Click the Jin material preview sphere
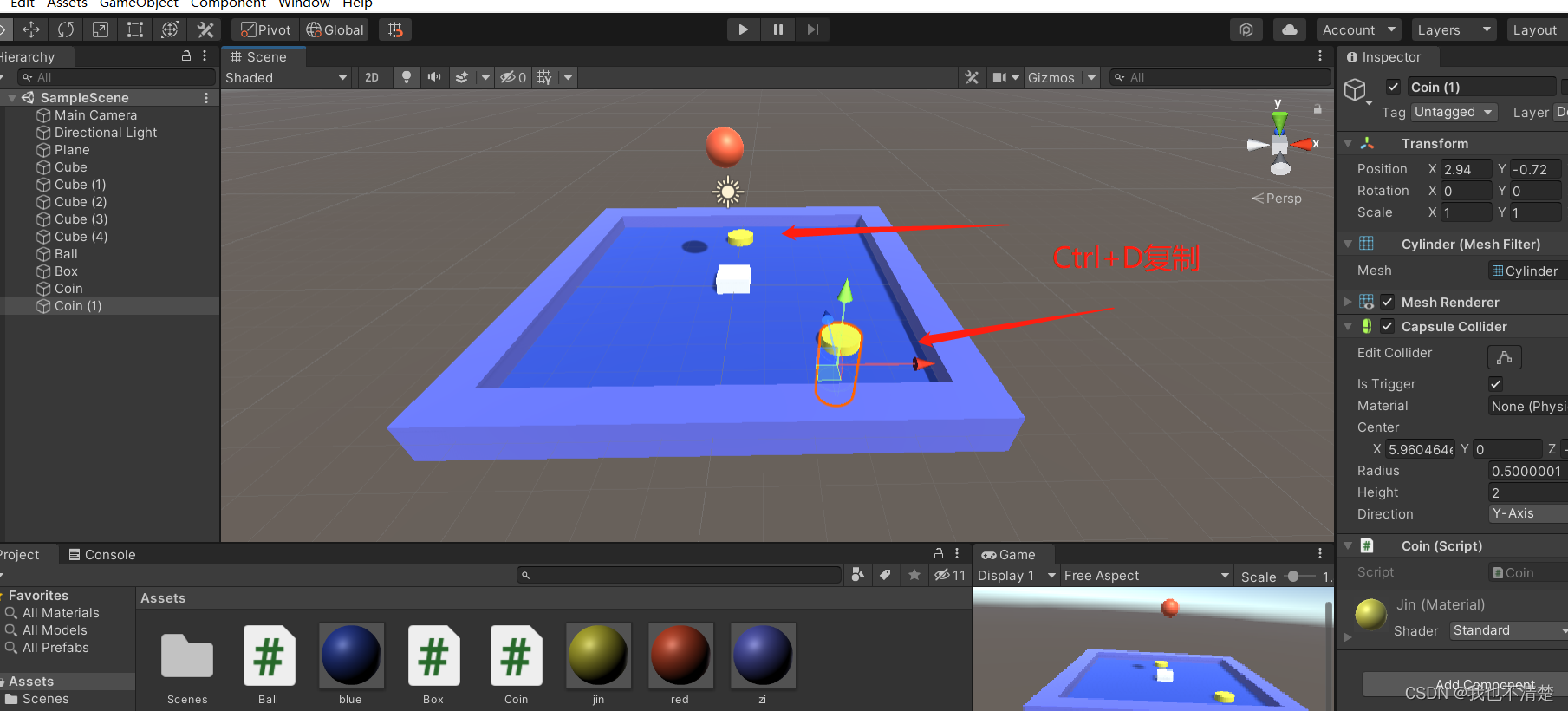The image size is (1568, 711). tap(1370, 615)
